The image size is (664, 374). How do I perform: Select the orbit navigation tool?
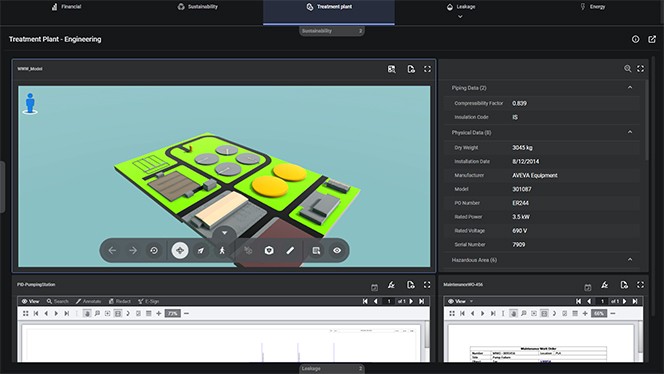pos(180,251)
